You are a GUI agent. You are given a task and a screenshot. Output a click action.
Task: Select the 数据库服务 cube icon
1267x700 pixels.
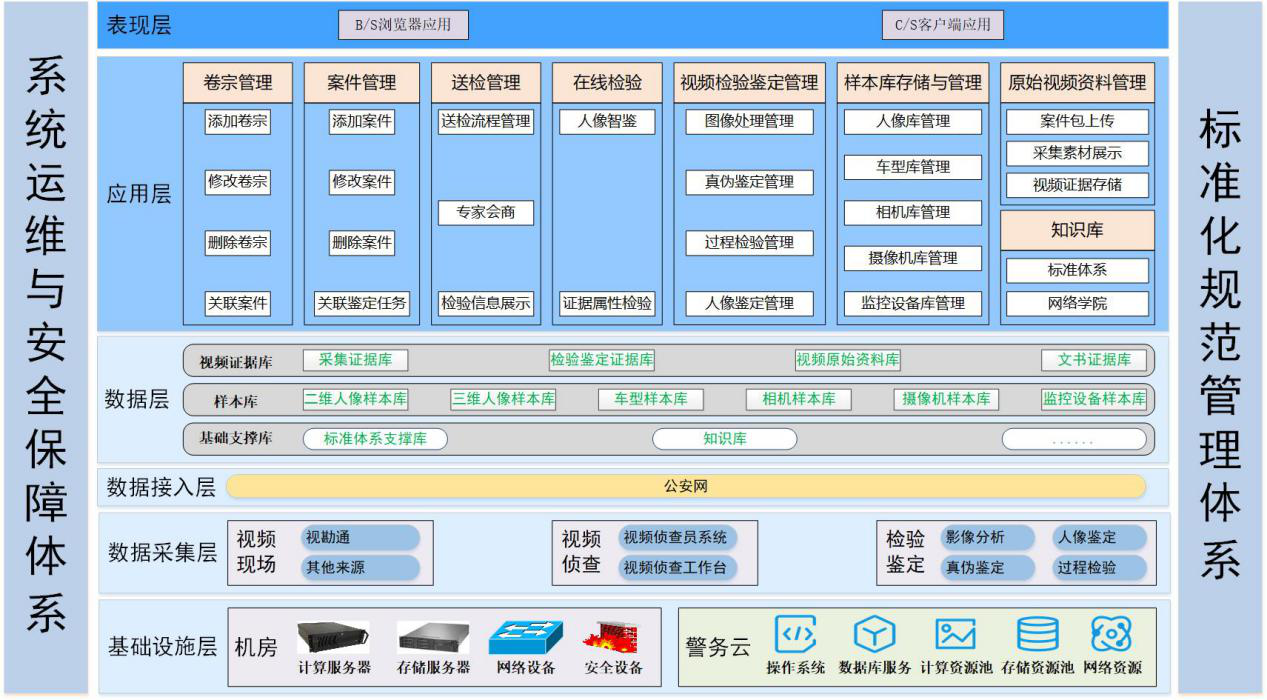click(875, 633)
